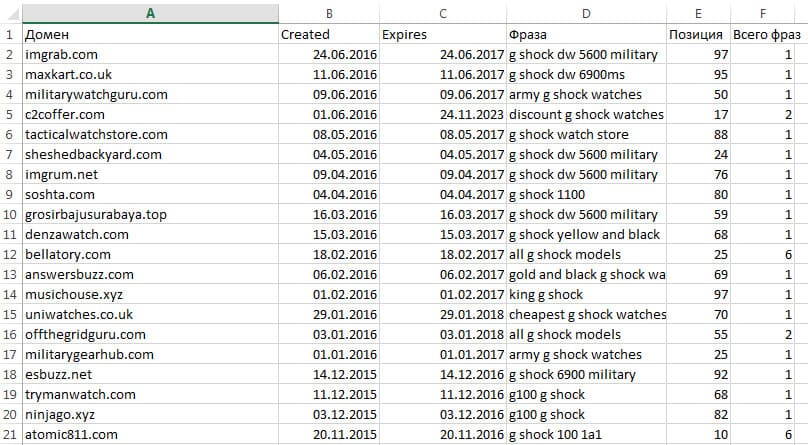Click the 'Фраза' header cell
Viewport: 808px width, 445px height.
[x=586, y=35]
